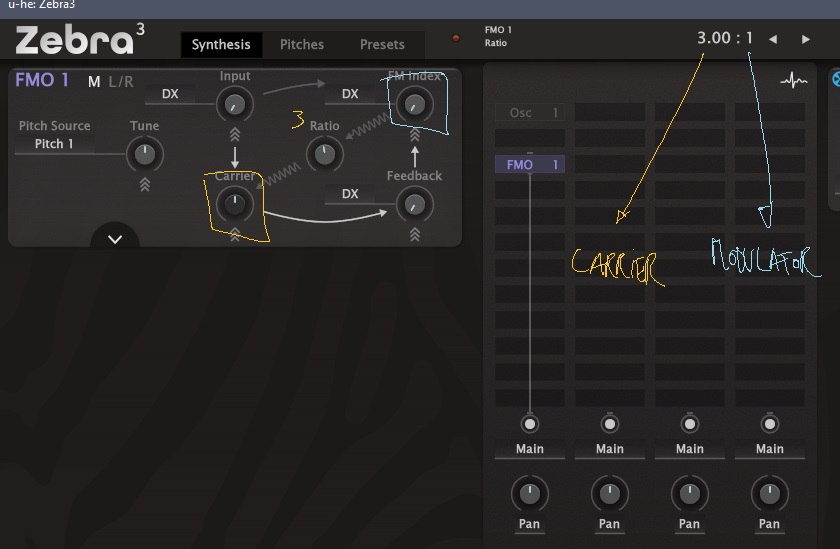840x549 pixels.
Task: Open third lane Main output selector
Action: 689,449
